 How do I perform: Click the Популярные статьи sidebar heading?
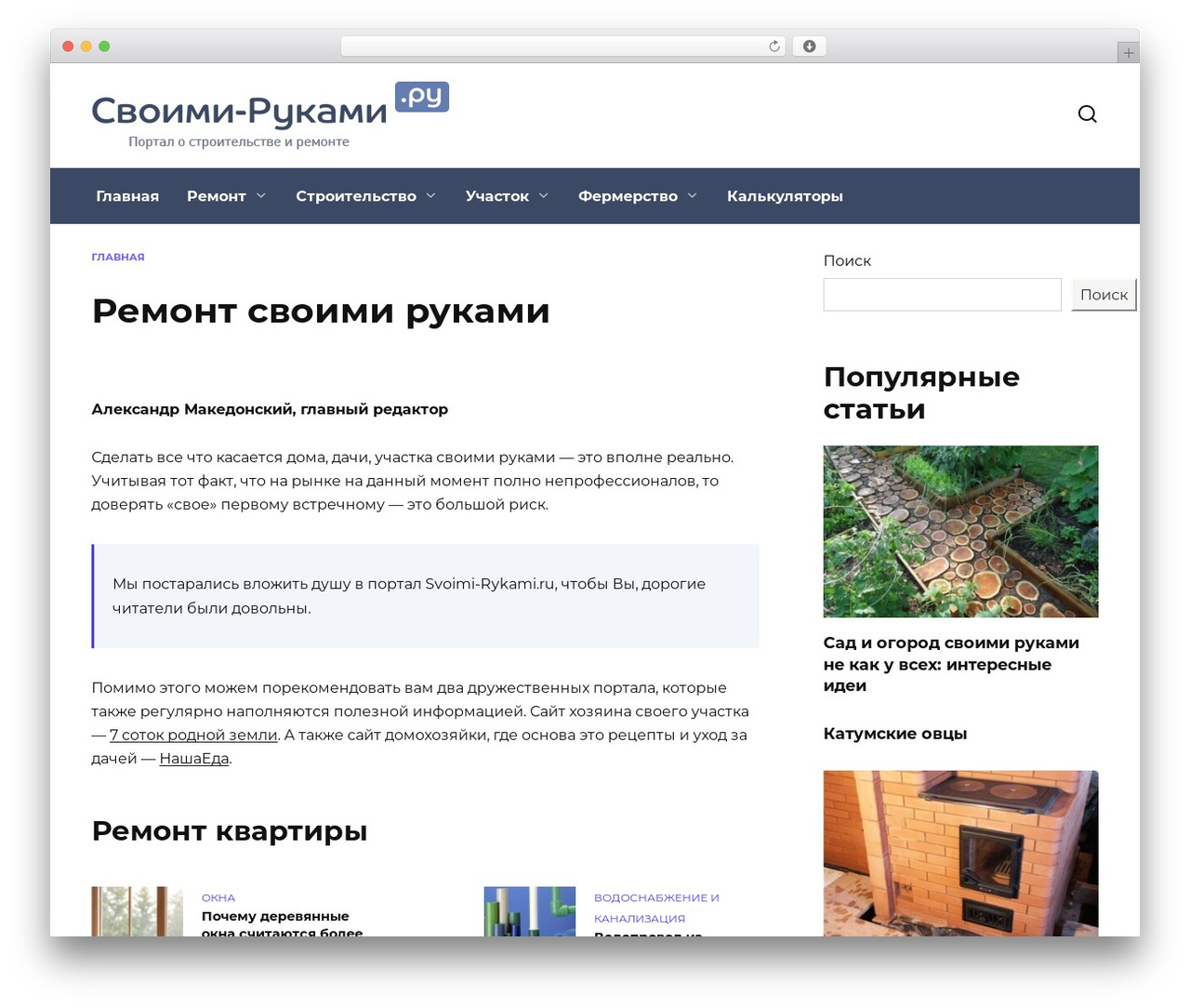921,392
